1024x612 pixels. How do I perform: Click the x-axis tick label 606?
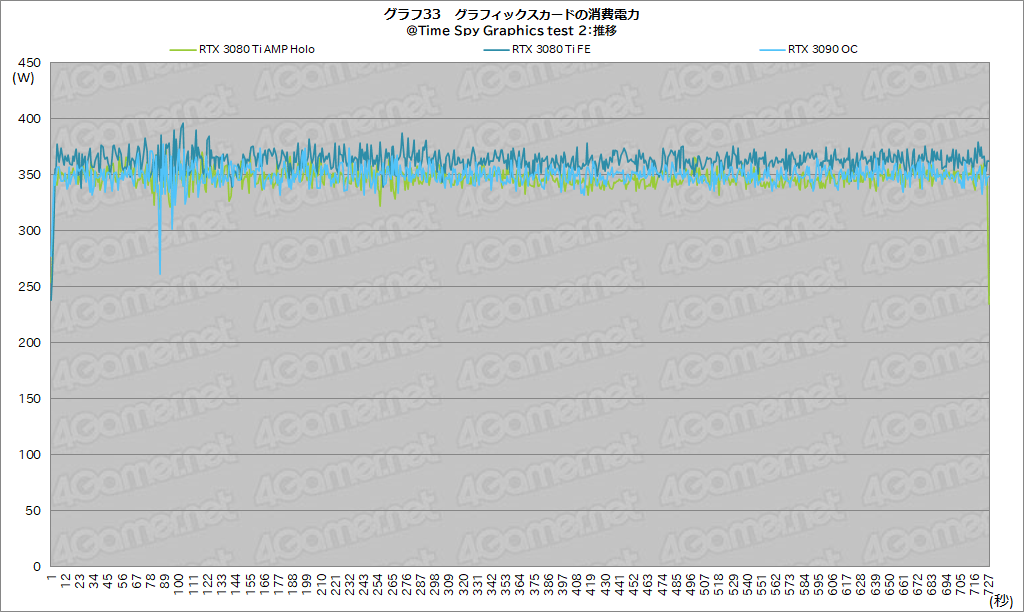(833, 584)
